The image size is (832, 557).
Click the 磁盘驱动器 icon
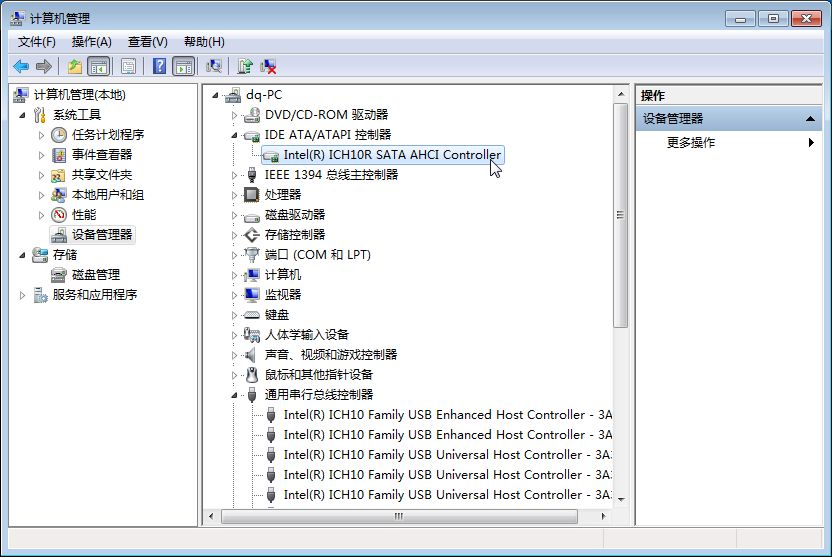point(252,215)
